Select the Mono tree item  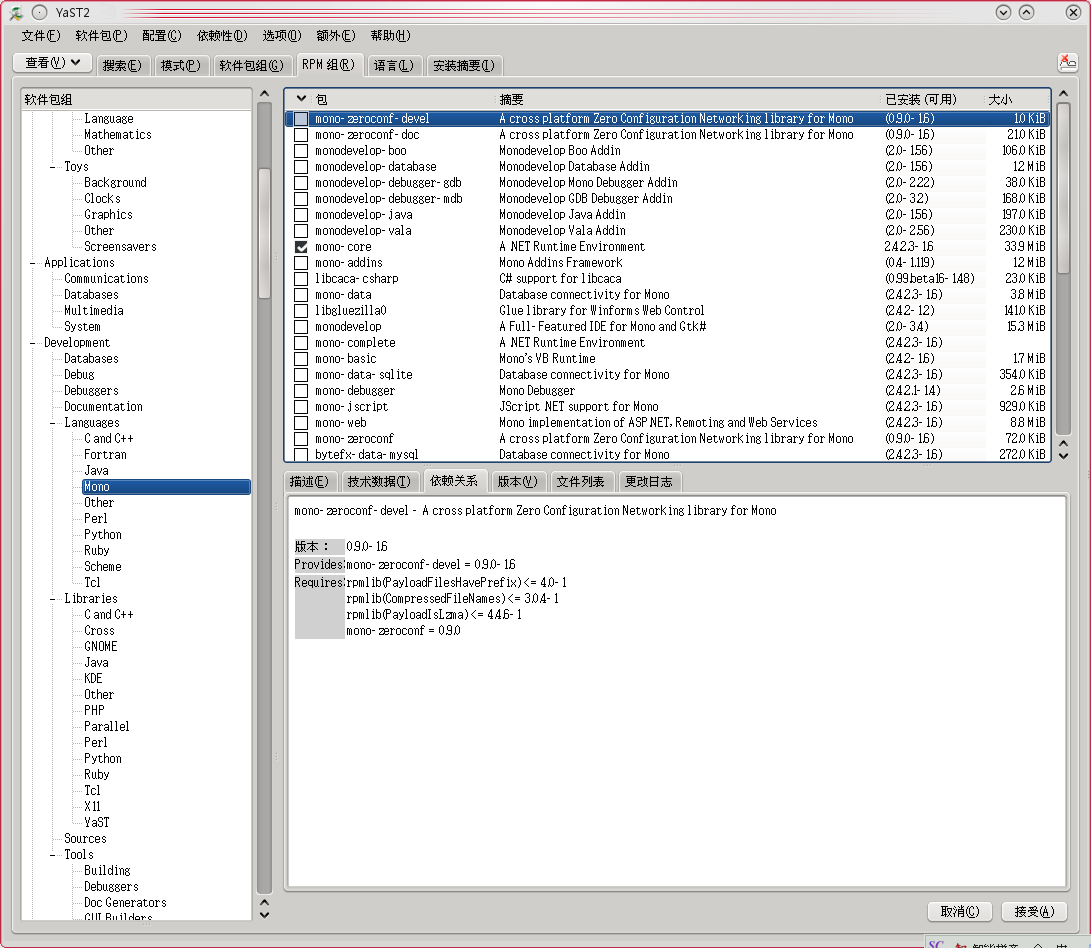coord(166,487)
